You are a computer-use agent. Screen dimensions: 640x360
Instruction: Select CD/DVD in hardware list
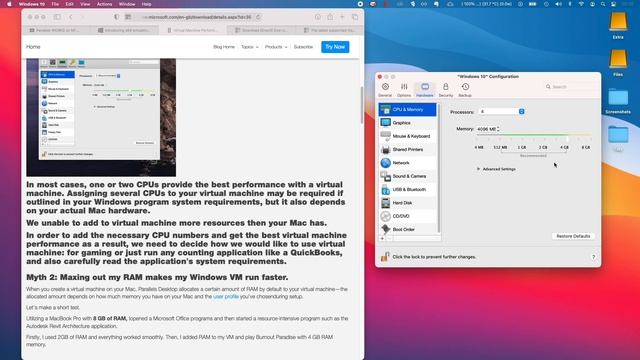[x=408, y=216]
